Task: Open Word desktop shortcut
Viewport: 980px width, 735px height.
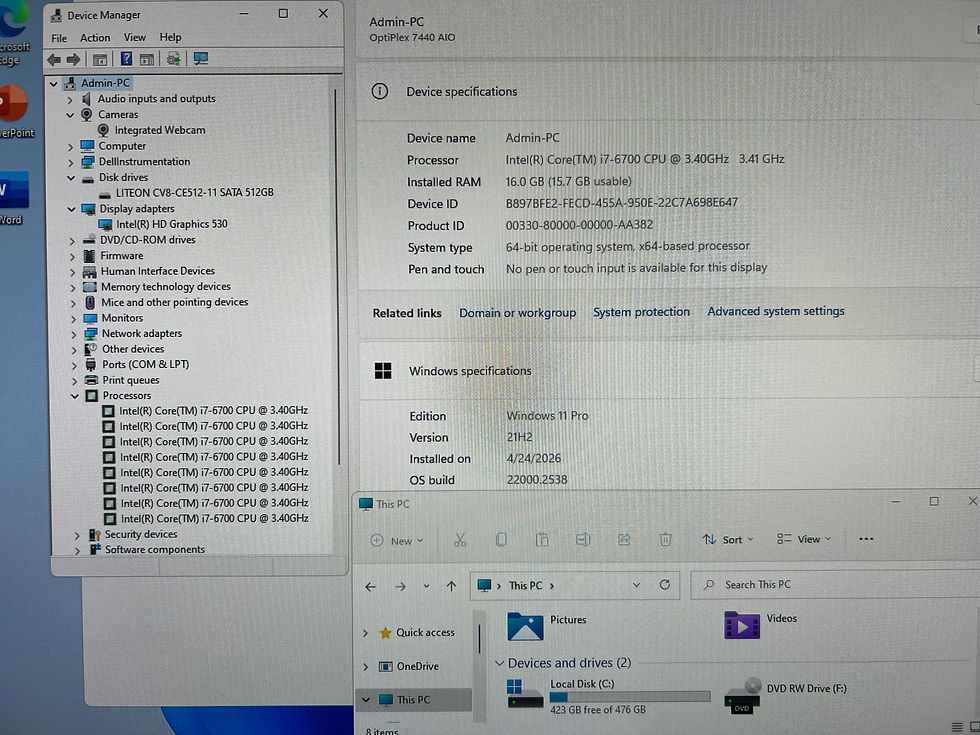Action: (x=12, y=198)
